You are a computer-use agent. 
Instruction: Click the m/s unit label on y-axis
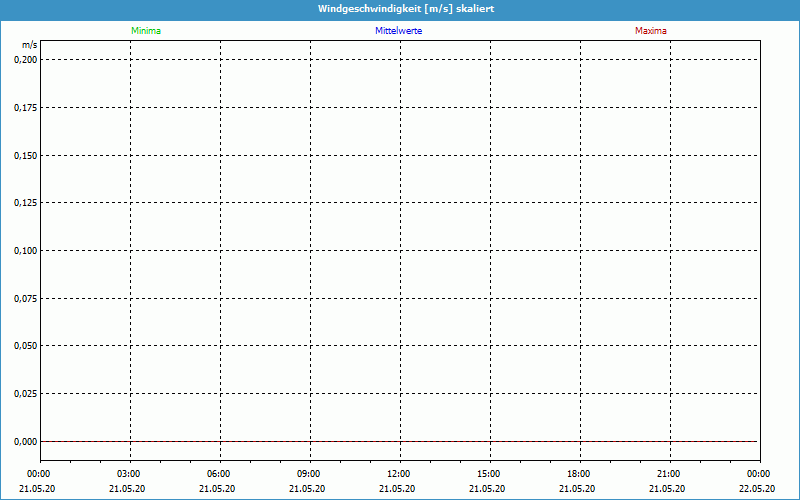click(x=30, y=46)
